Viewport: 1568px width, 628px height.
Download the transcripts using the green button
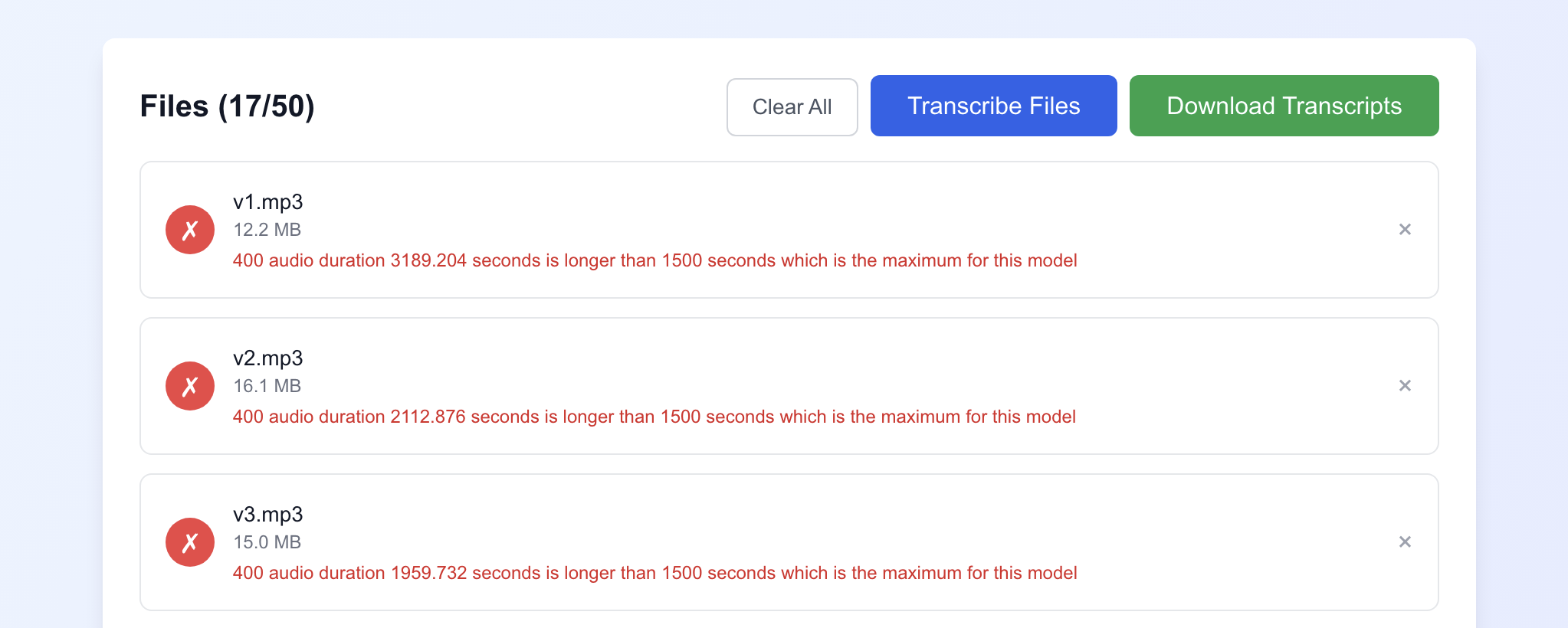pos(1284,106)
